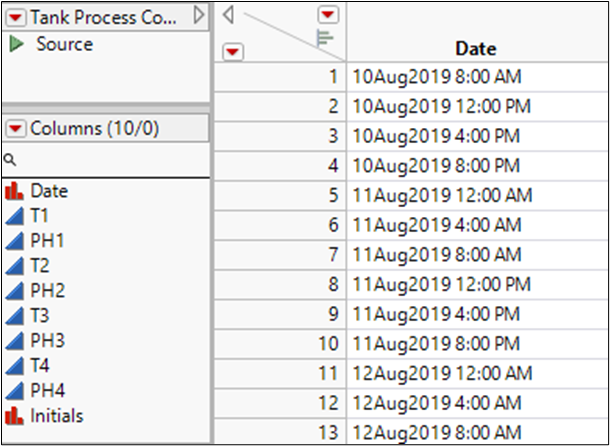
Task: Click the column search input field
Action: 110,159
